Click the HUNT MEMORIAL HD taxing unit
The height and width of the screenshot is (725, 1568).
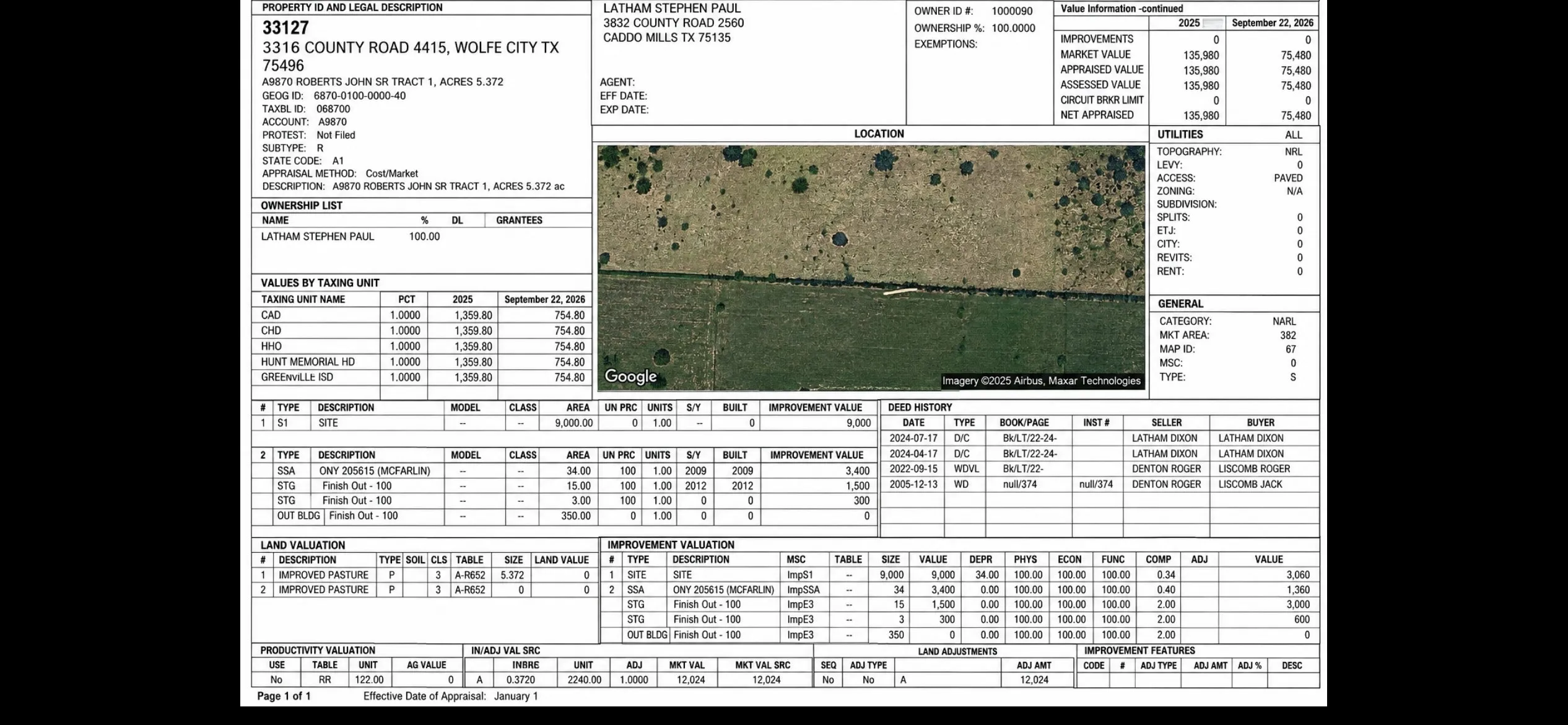pos(308,362)
